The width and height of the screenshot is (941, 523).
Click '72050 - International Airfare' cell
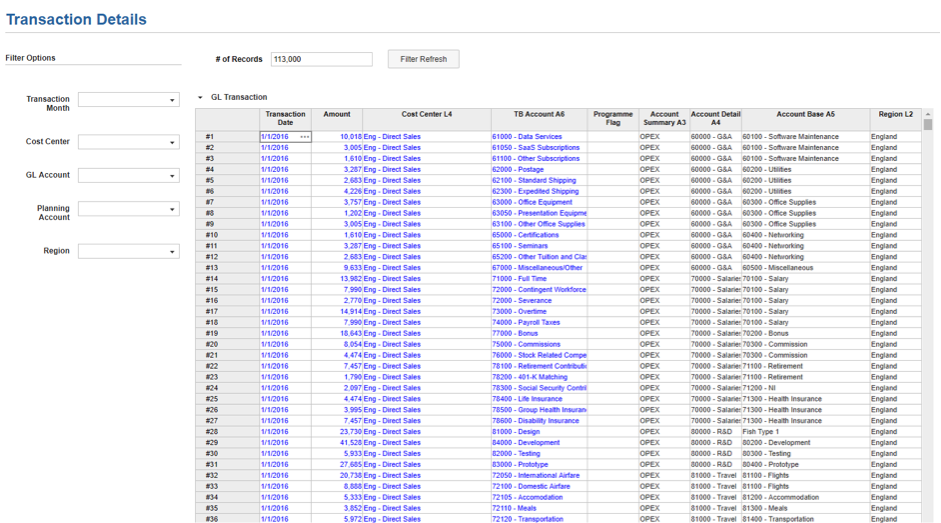539,476
